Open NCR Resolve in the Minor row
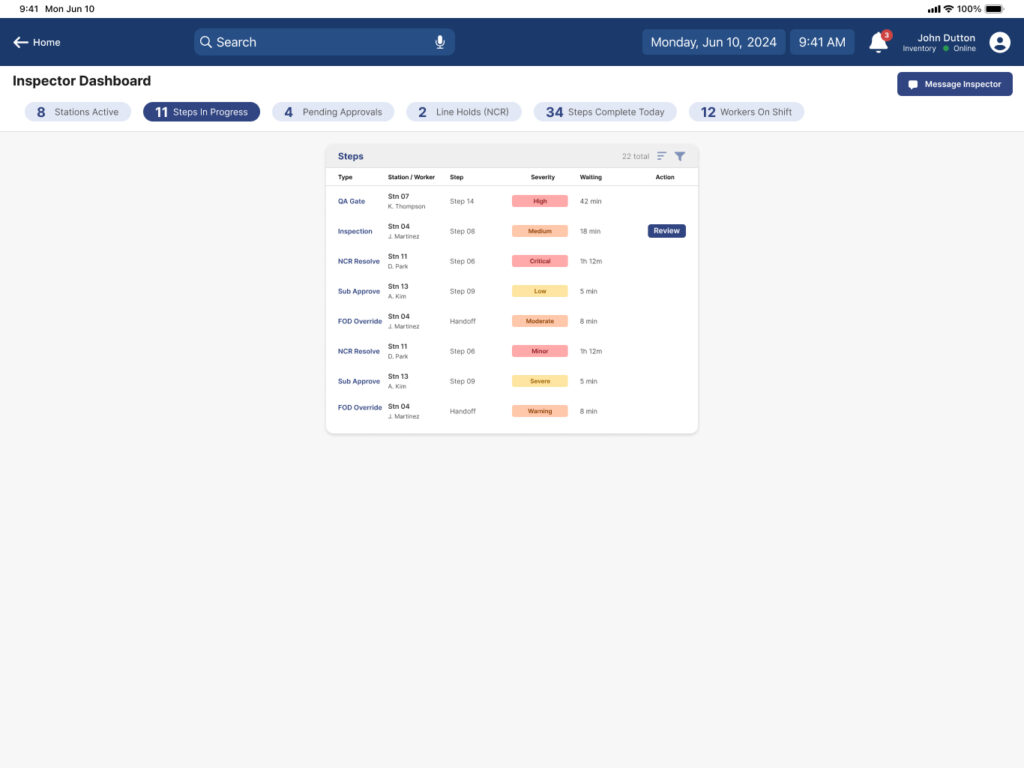The height and width of the screenshot is (768, 1024). click(359, 352)
